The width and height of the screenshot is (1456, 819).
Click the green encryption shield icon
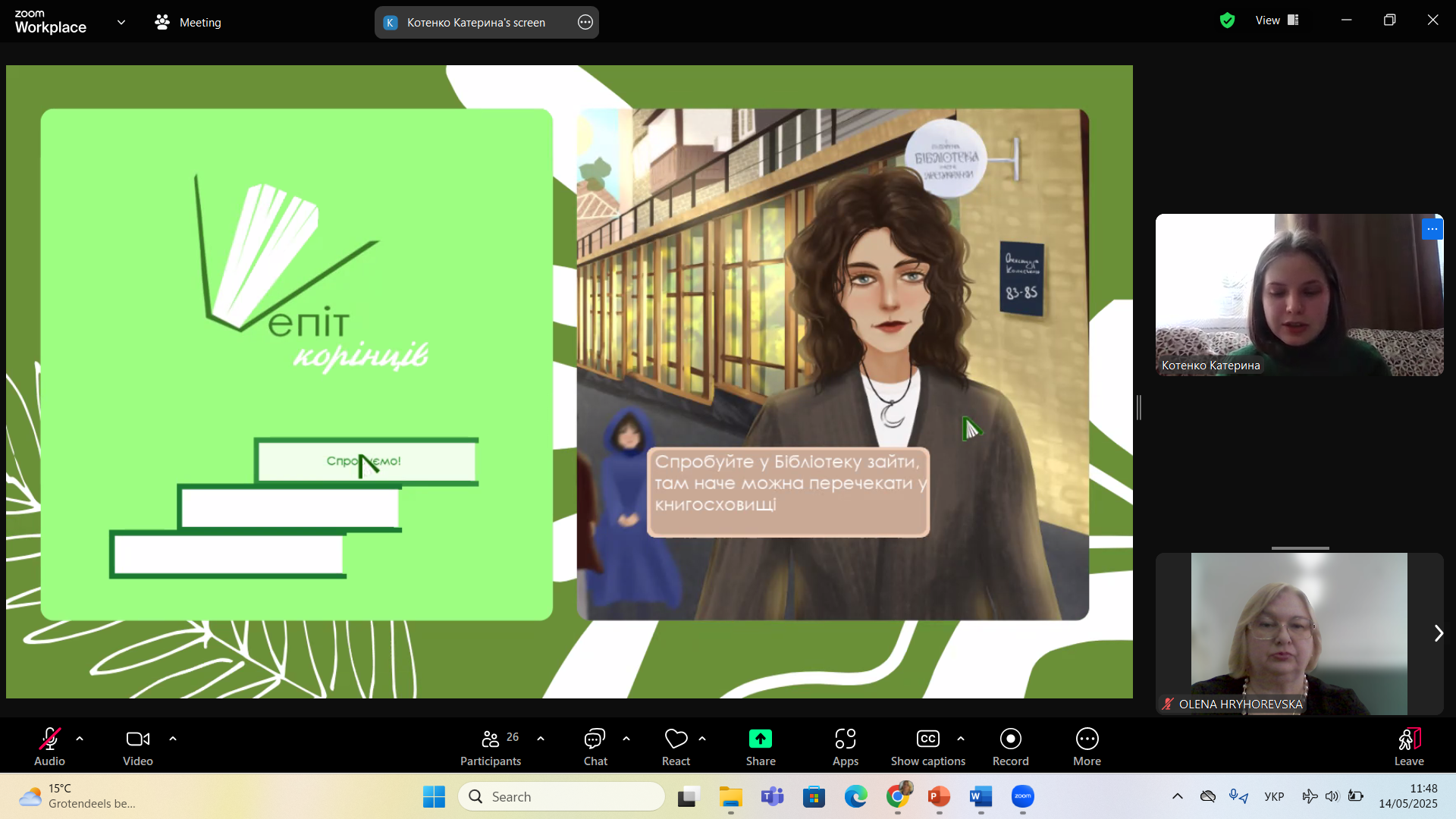(x=1227, y=20)
